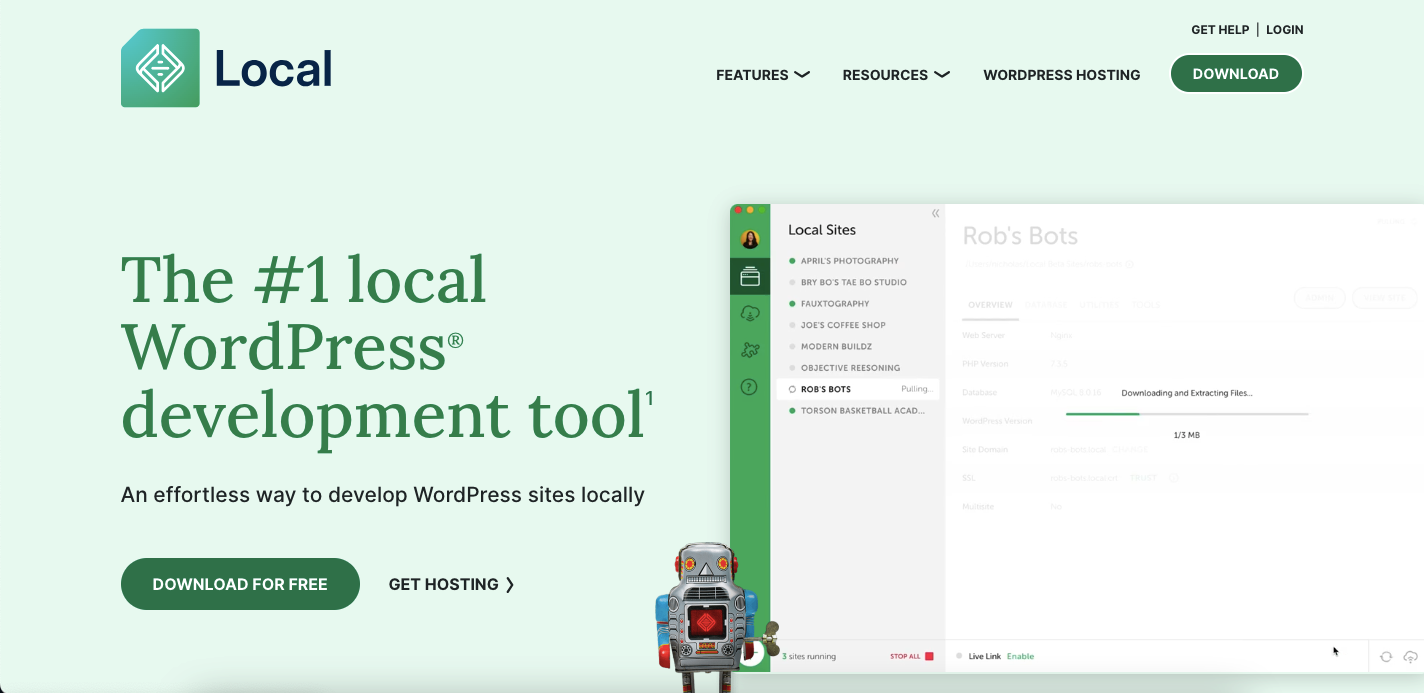1424x693 pixels.
Task: Click the info icon beside the site path
Action: (x=1130, y=264)
